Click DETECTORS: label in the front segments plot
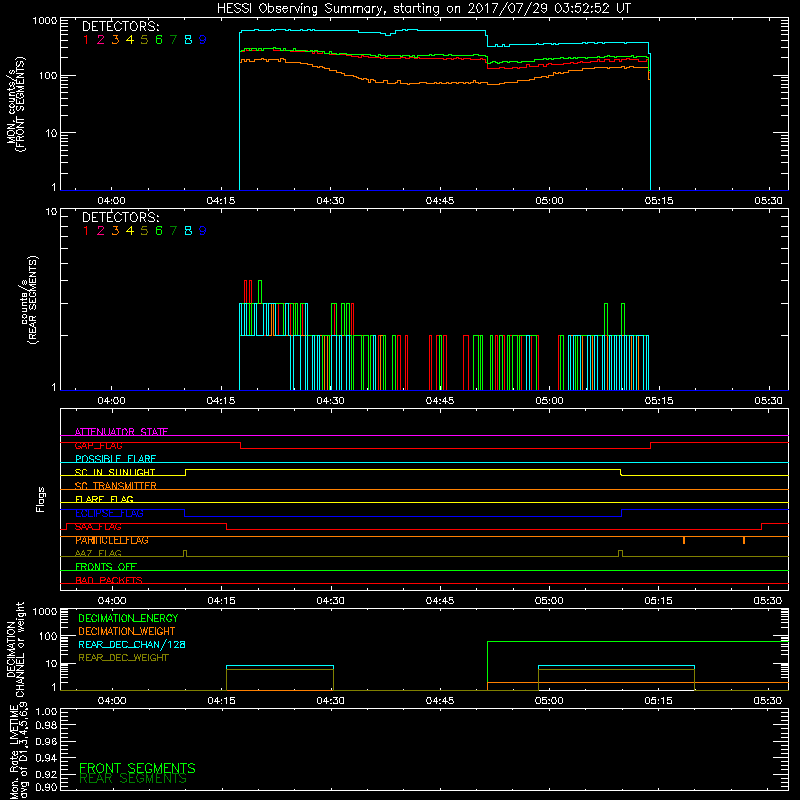Image resolution: width=800 pixels, height=800 pixels. (120, 27)
